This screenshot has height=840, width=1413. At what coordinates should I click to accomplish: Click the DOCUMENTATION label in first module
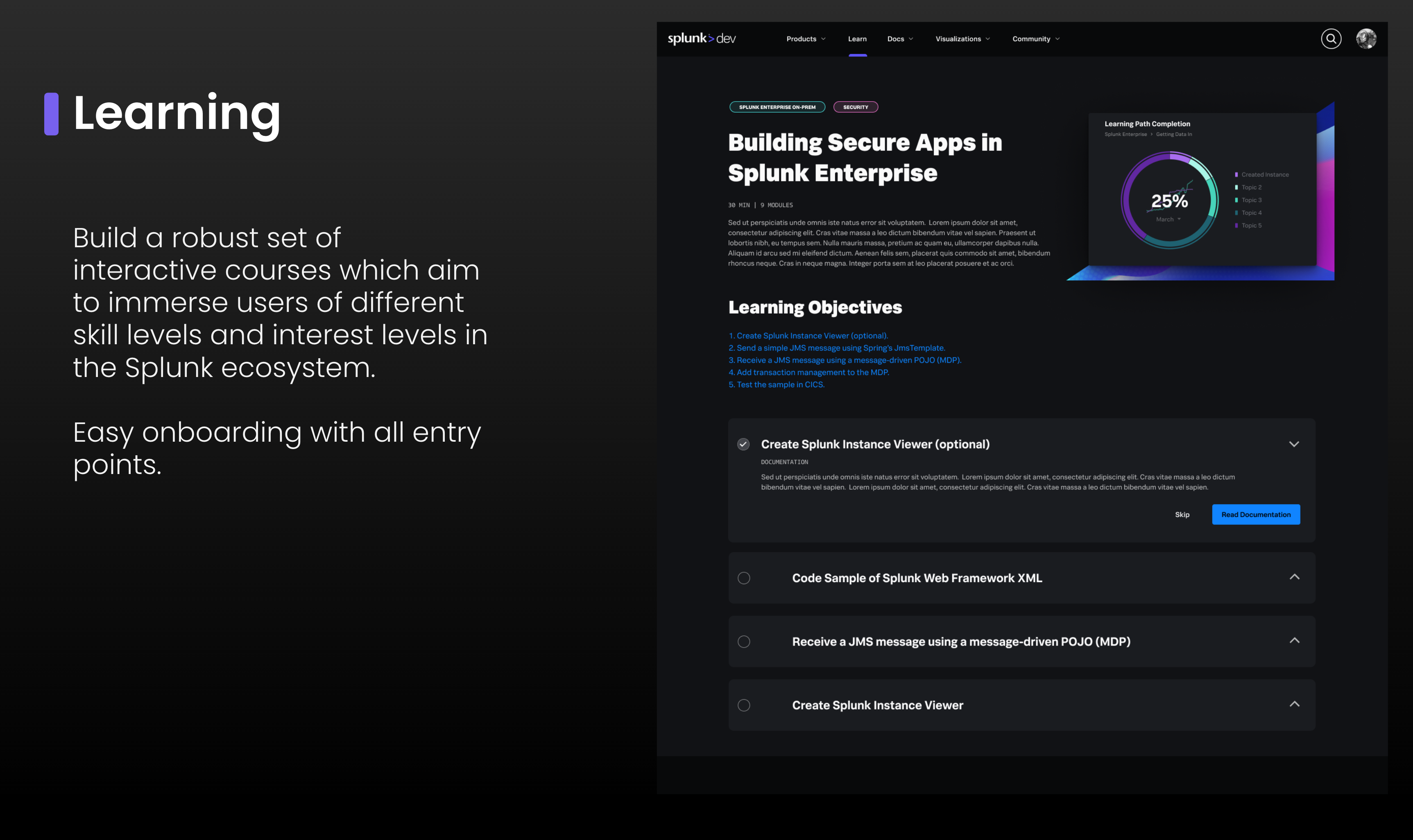coord(784,463)
